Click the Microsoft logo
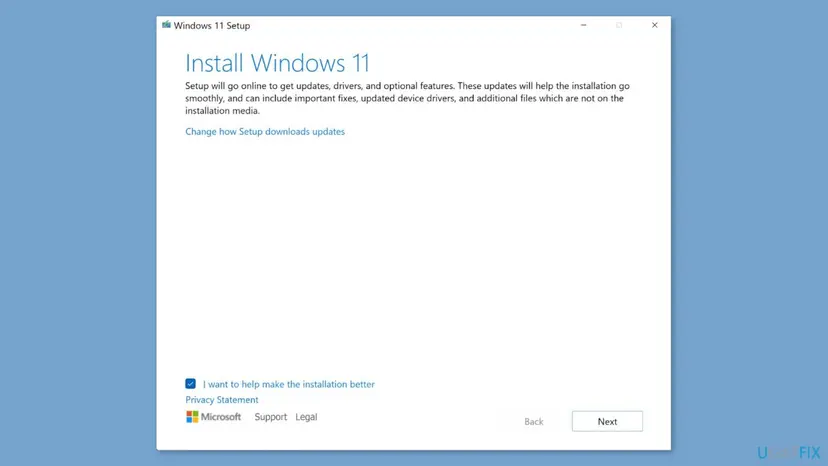Viewport: 828px width, 466px height. tap(213, 417)
